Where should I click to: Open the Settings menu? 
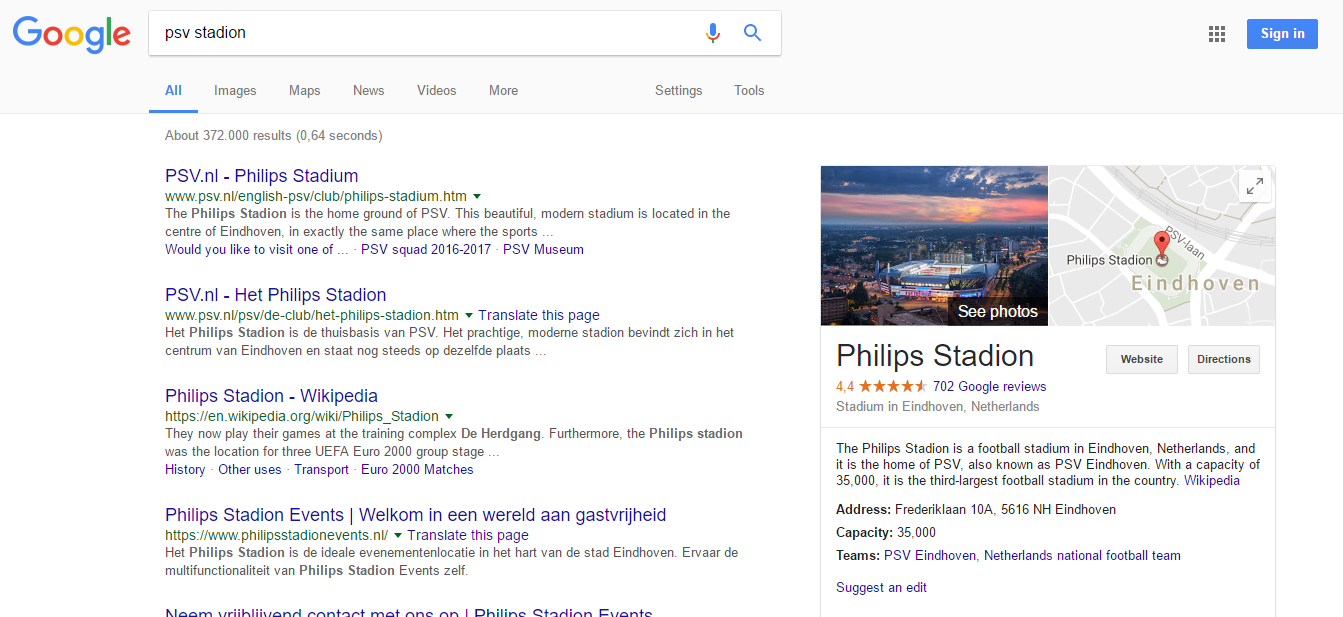[x=678, y=90]
